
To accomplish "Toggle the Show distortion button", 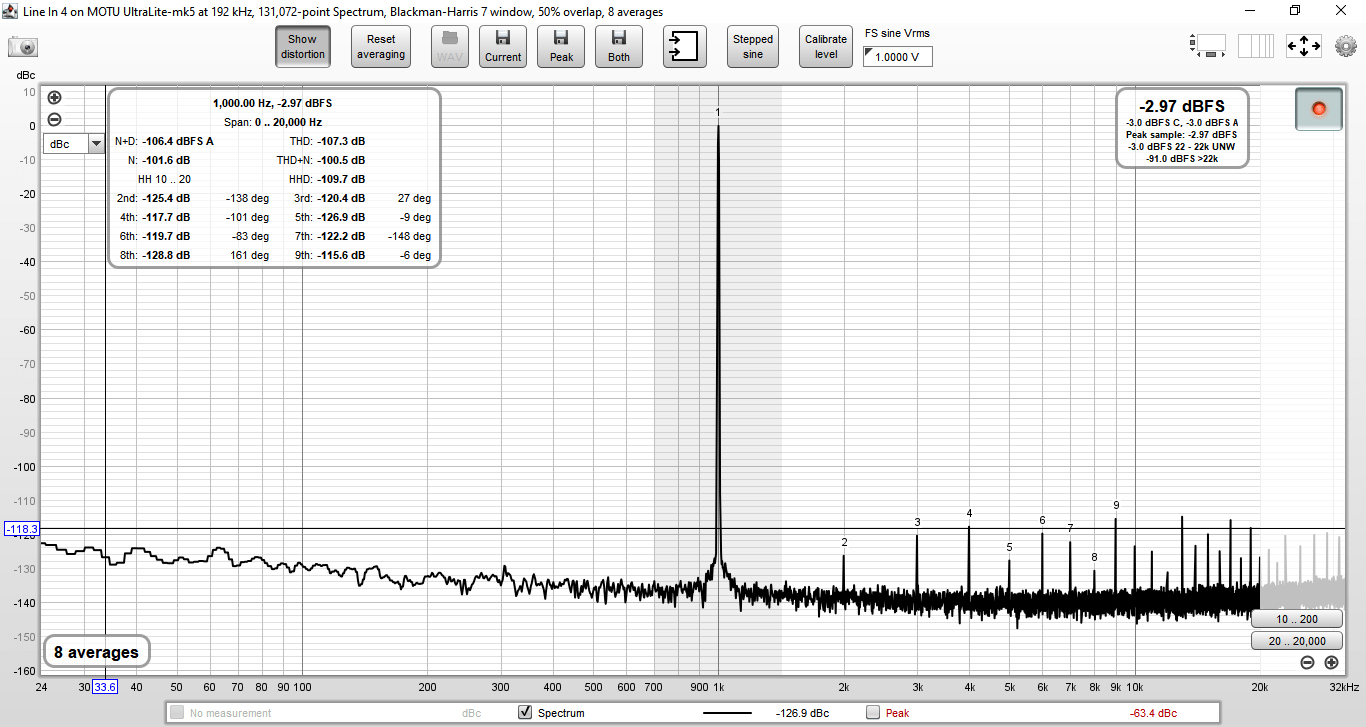I will (303, 47).
